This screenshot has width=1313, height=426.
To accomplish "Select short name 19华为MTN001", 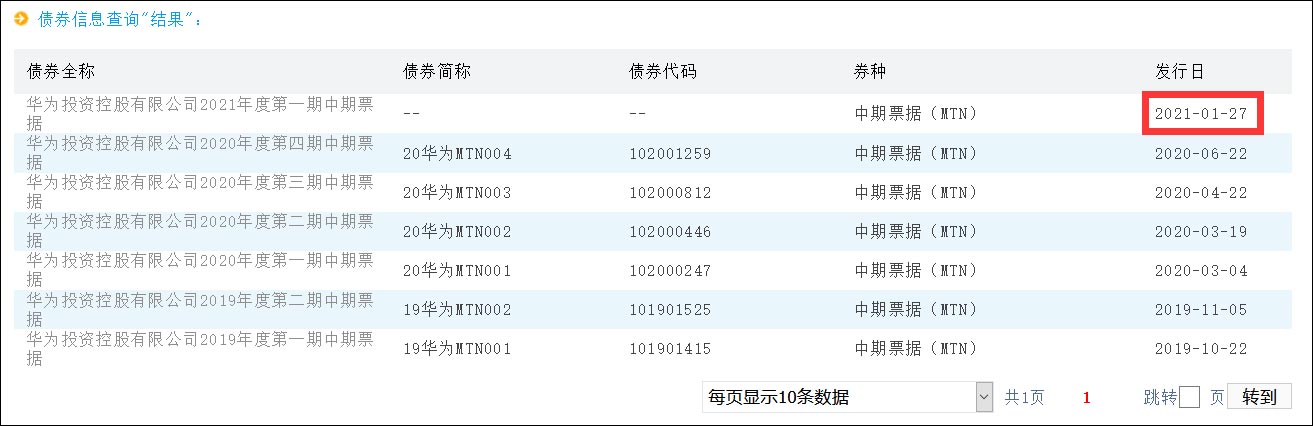I will coord(457,348).
